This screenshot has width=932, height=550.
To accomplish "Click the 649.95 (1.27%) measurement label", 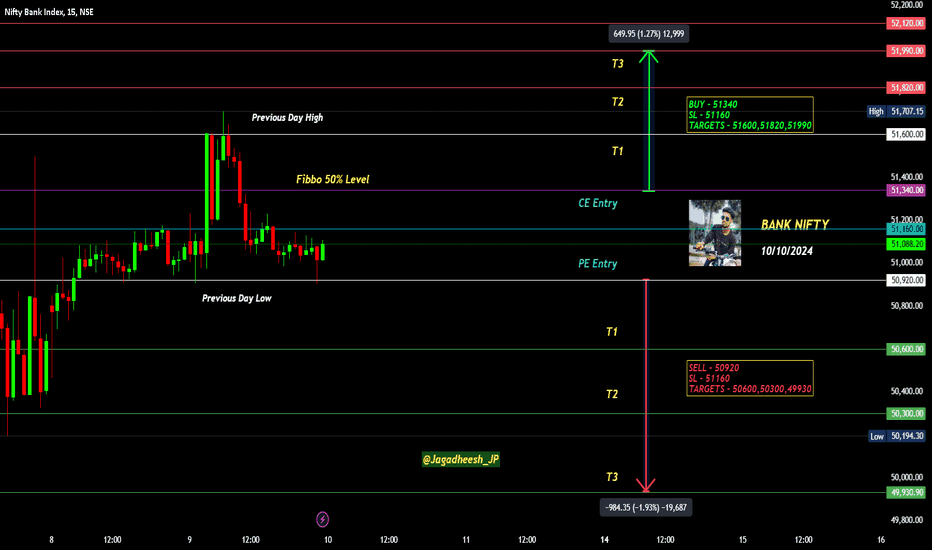I will pyautogui.click(x=648, y=34).
